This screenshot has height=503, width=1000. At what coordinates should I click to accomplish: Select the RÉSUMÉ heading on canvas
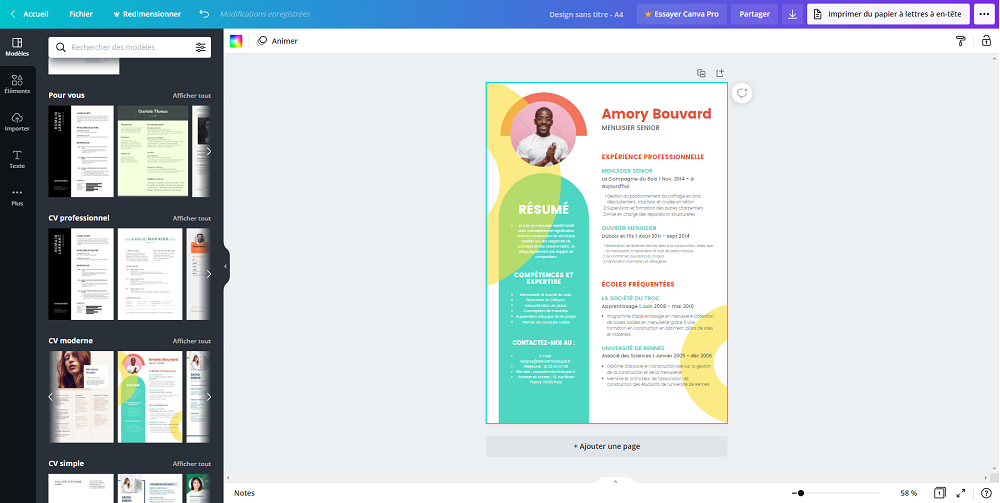coord(543,209)
